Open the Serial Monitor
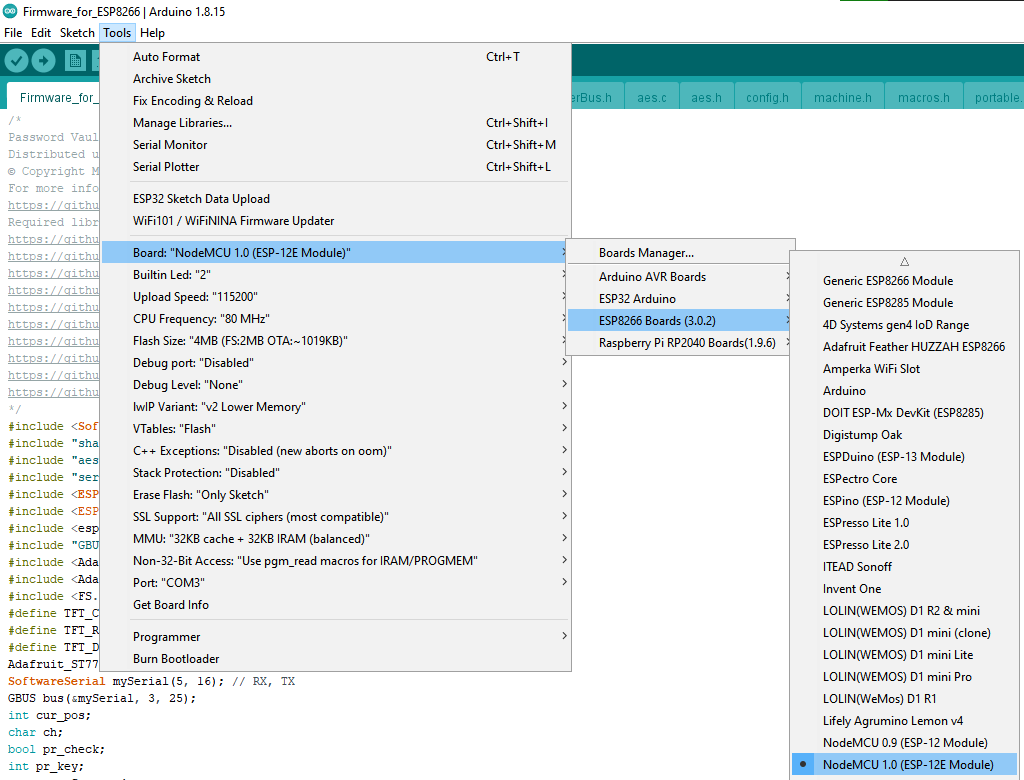The image size is (1024, 780). 336,145
